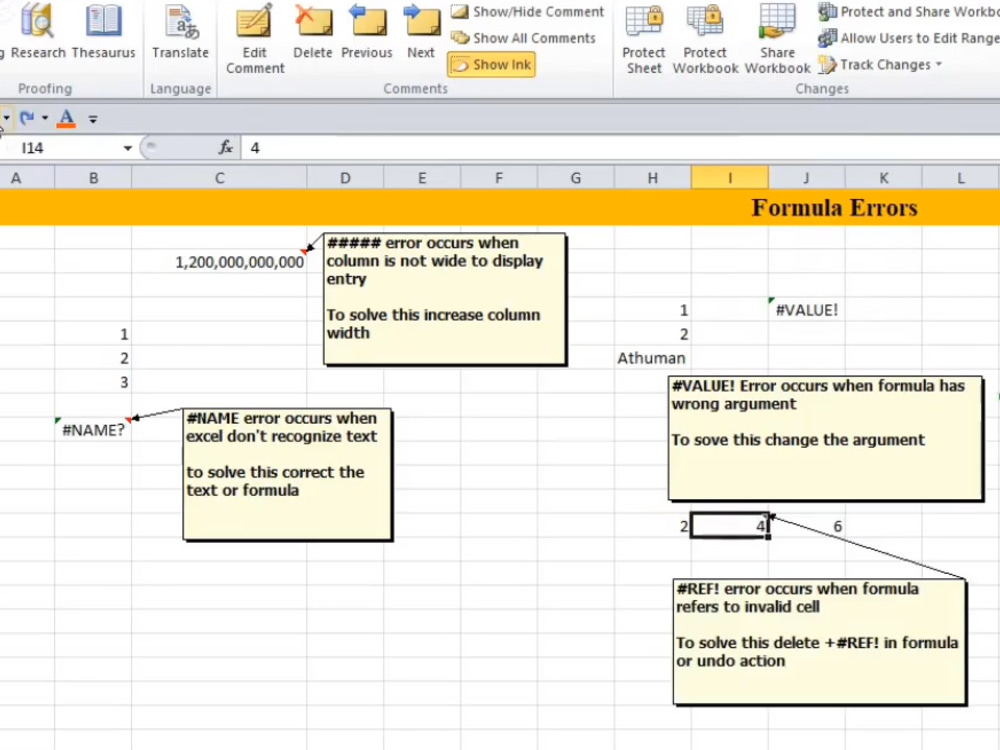Click the Name Box showing I14
The height and width of the screenshot is (750, 1000).
click(61, 148)
